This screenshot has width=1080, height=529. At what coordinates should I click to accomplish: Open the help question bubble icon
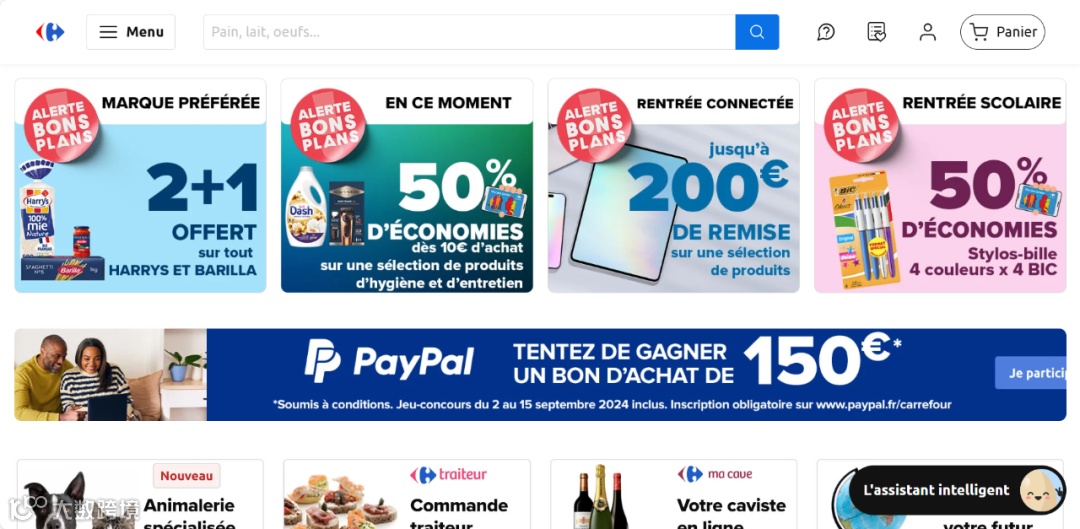point(826,32)
